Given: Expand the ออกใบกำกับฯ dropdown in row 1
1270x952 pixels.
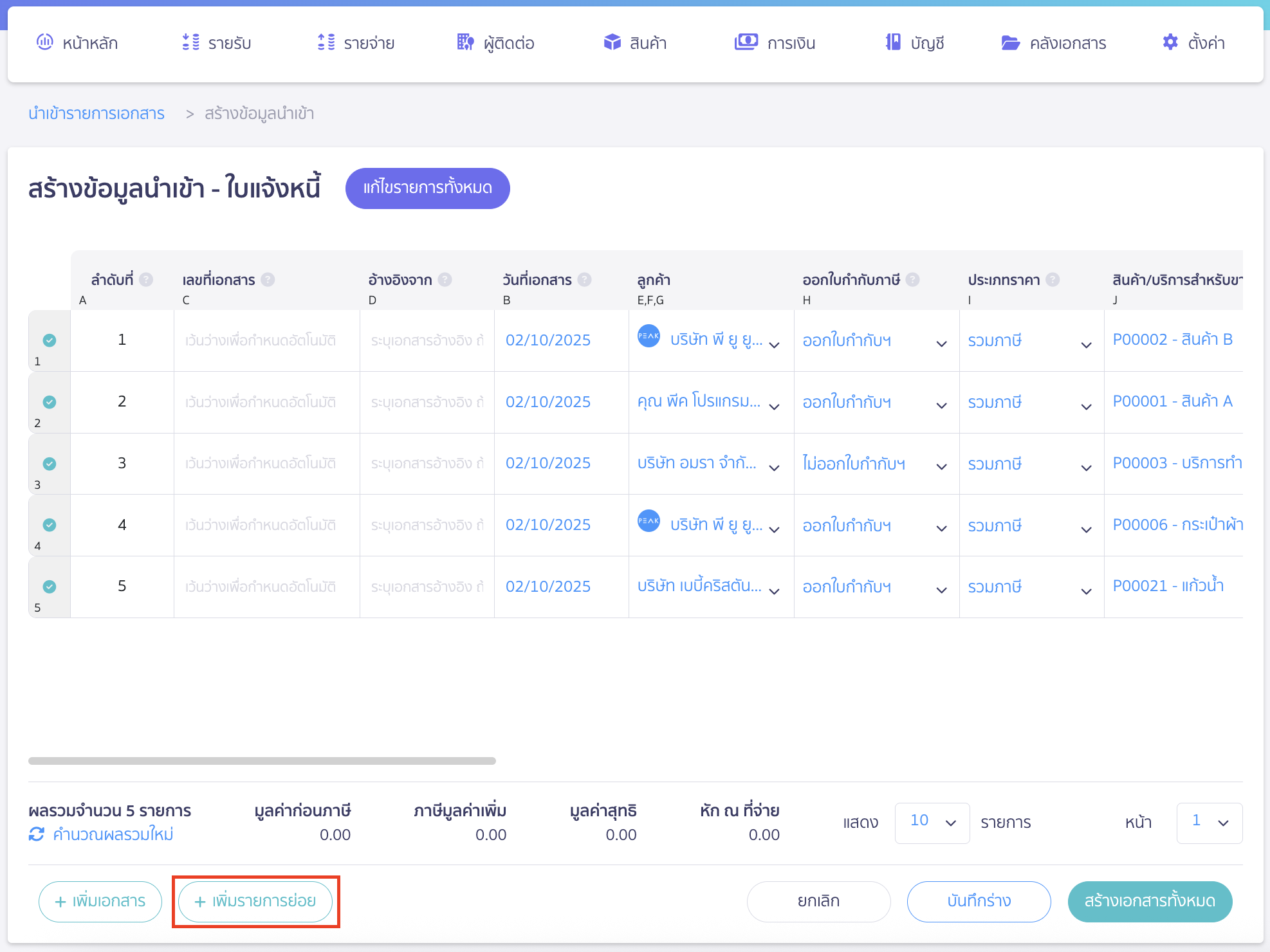Looking at the screenshot, I should coord(941,343).
